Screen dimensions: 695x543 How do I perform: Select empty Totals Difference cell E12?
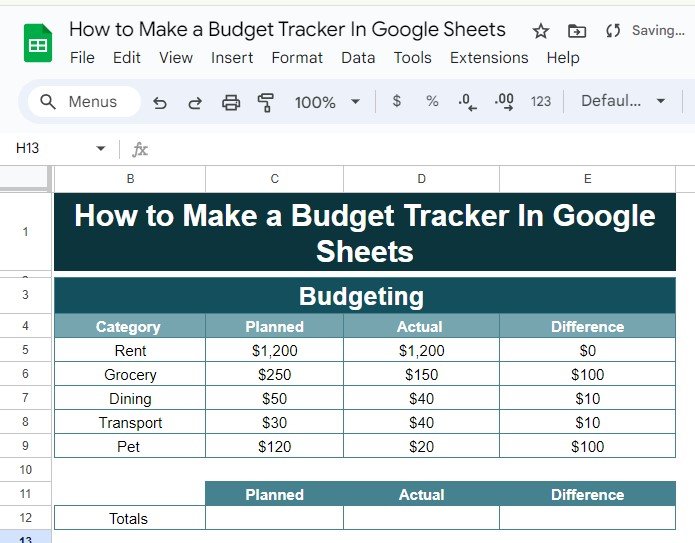coord(587,518)
